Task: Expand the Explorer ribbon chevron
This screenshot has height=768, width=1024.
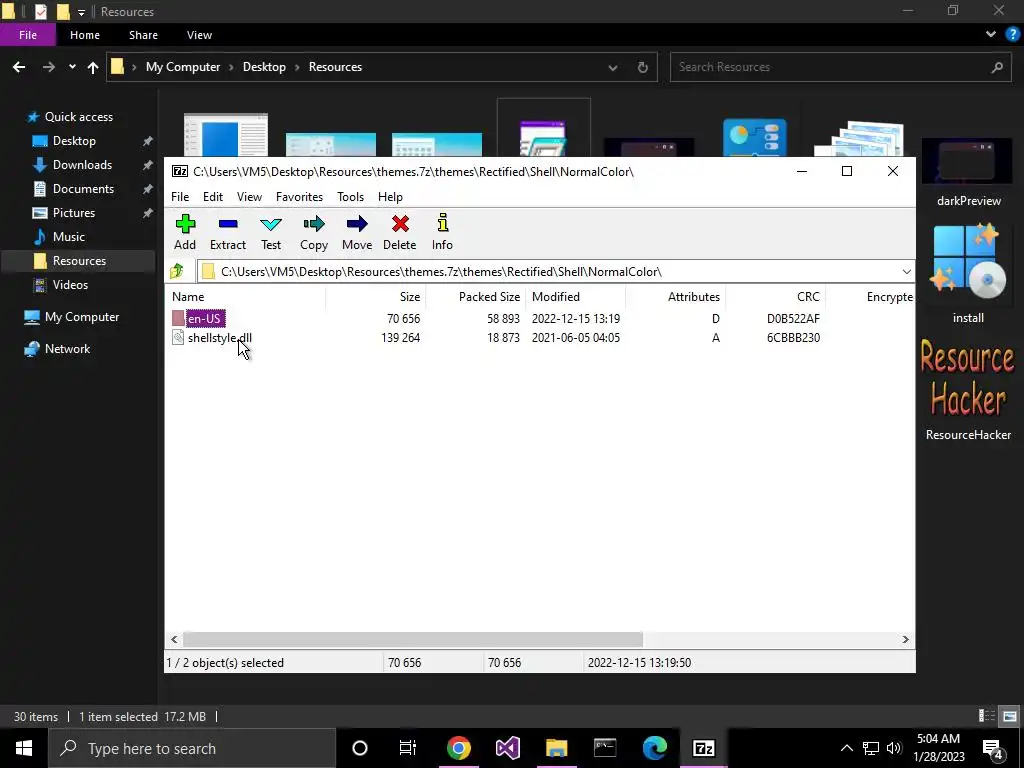Action: [x=991, y=35]
